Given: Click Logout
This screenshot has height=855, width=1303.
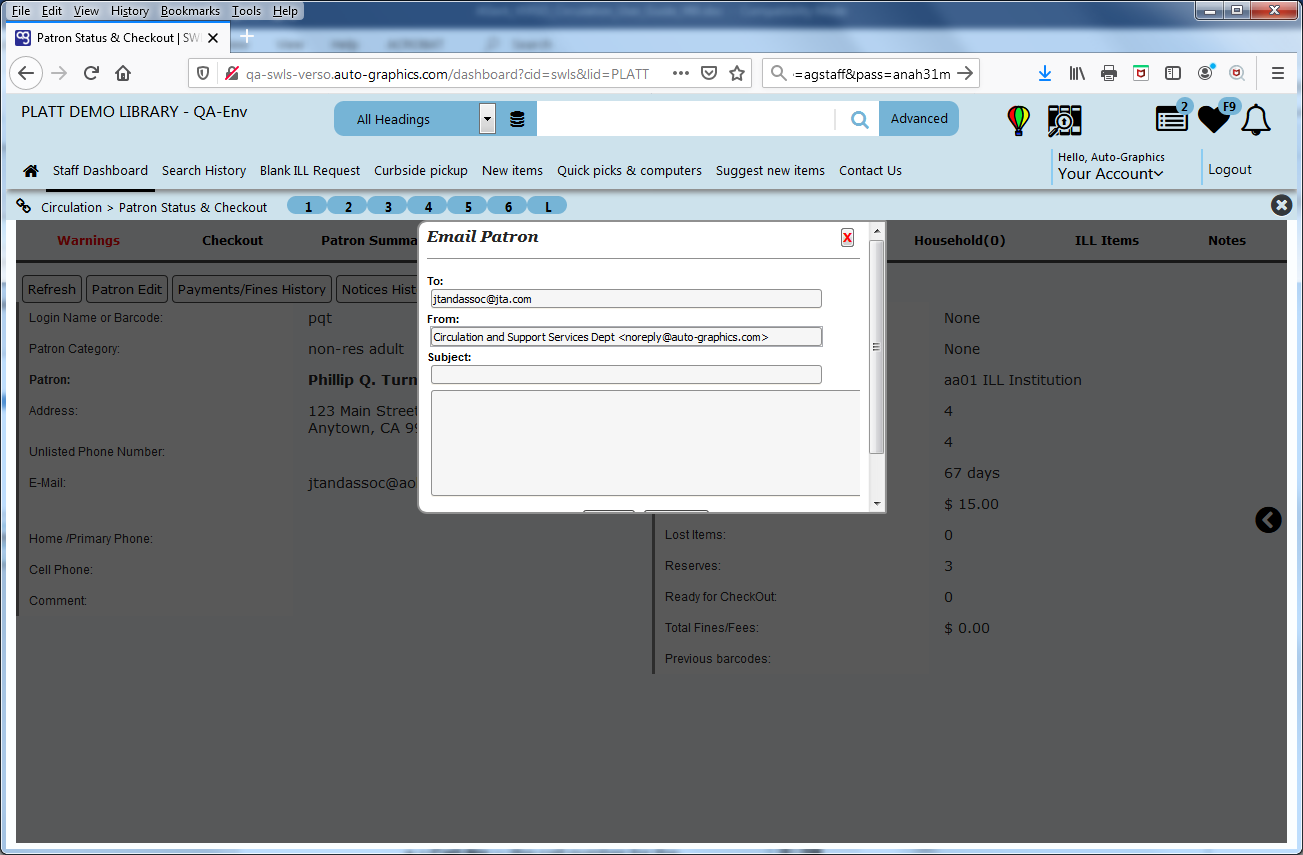Looking at the screenshot, I should point(1229,170).
